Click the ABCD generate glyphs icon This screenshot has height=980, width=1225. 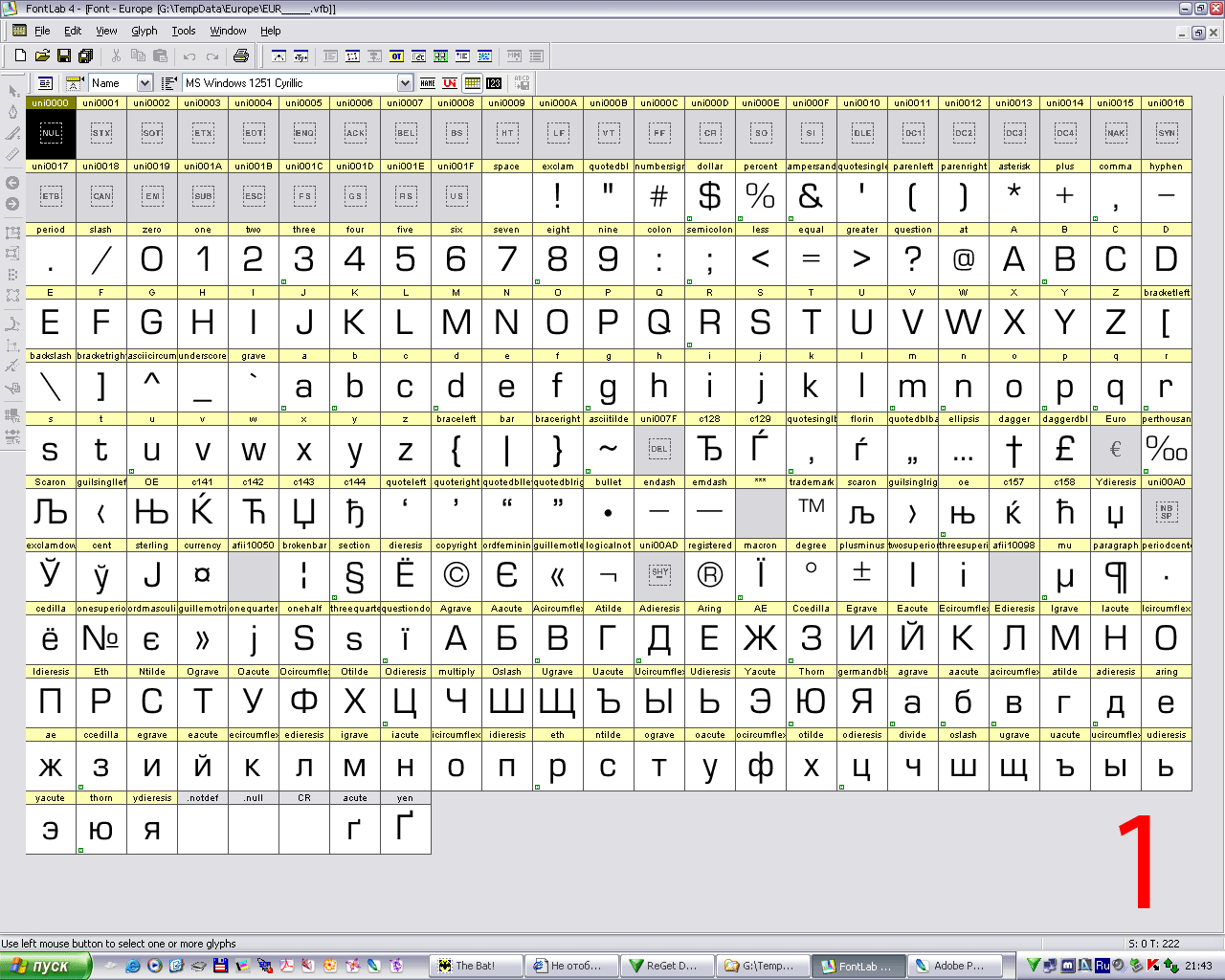(522, 83)
